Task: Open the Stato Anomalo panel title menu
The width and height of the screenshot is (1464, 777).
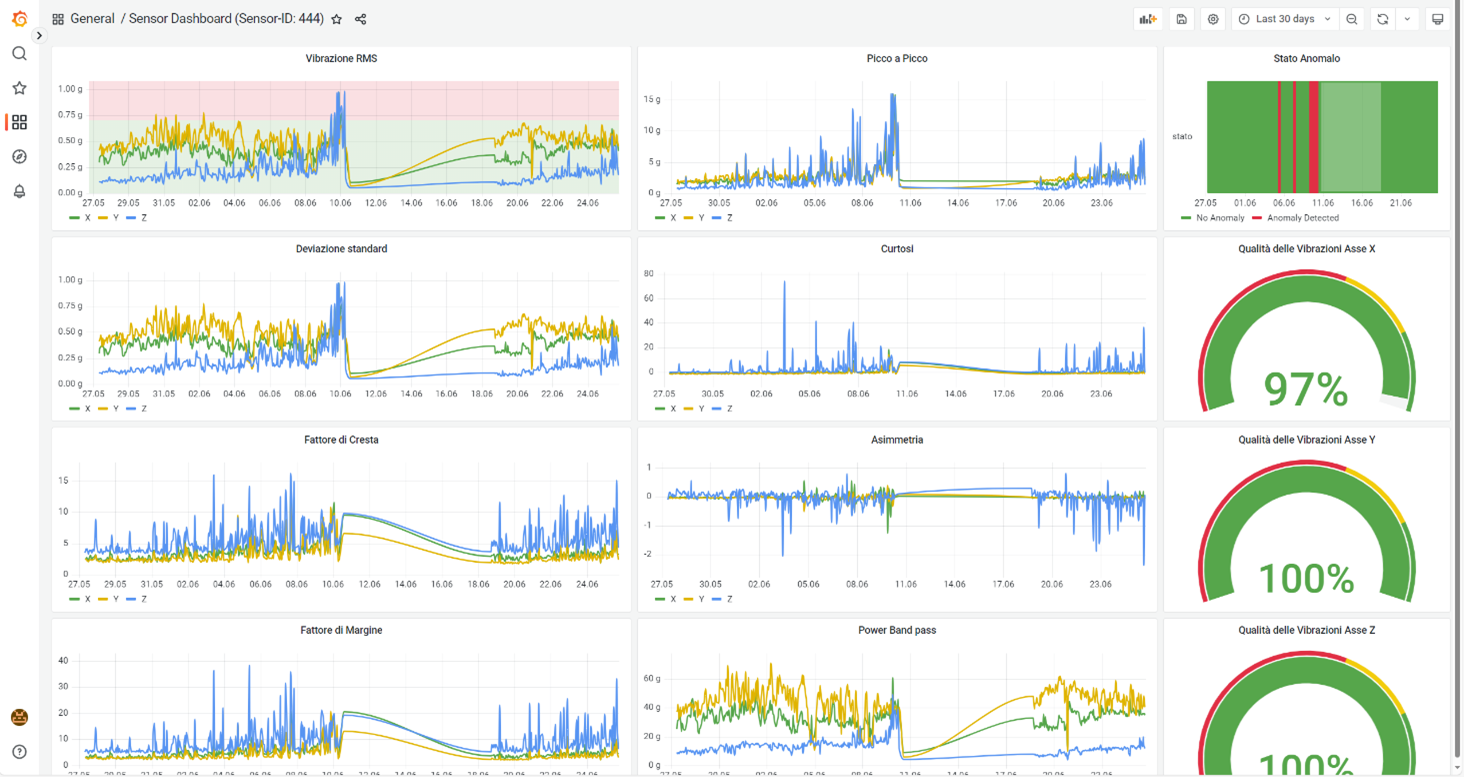Action: tap(1307, 58)
